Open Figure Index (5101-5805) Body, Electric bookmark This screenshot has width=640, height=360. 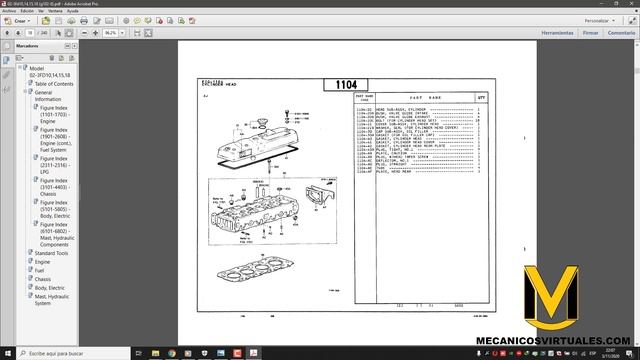point(55,209)
